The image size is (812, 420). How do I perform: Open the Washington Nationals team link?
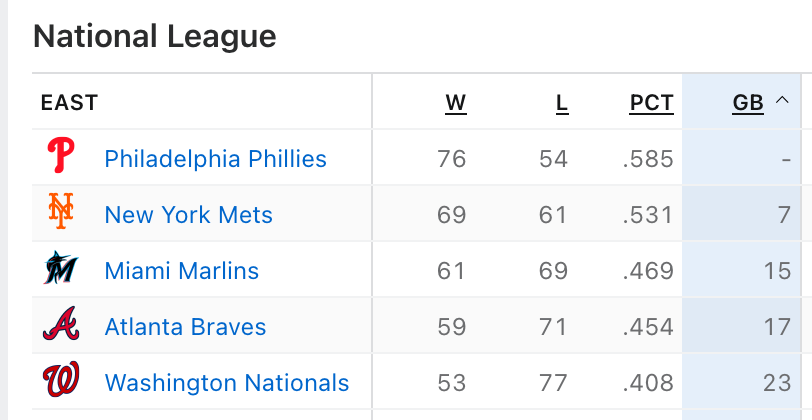pyautogui.click(x=227, y=382)
